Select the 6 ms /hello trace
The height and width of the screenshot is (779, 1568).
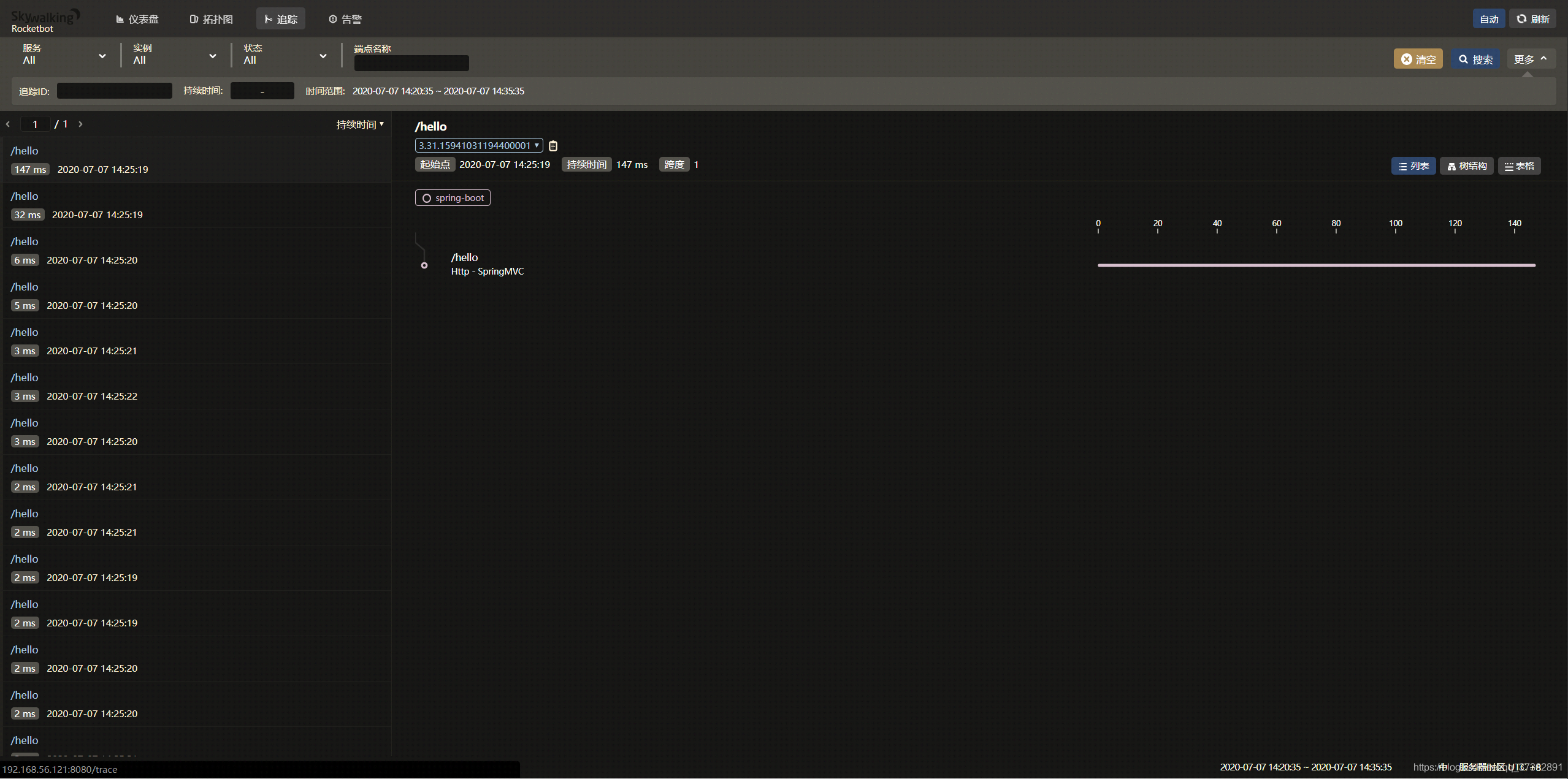pyautogui.click(x=197, y=250)
